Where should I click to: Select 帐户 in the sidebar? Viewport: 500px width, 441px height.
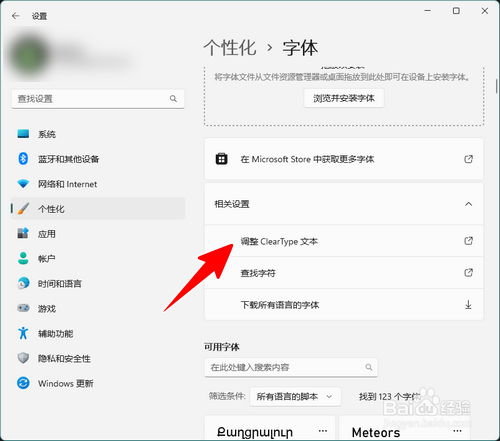[x=98, y=258]
